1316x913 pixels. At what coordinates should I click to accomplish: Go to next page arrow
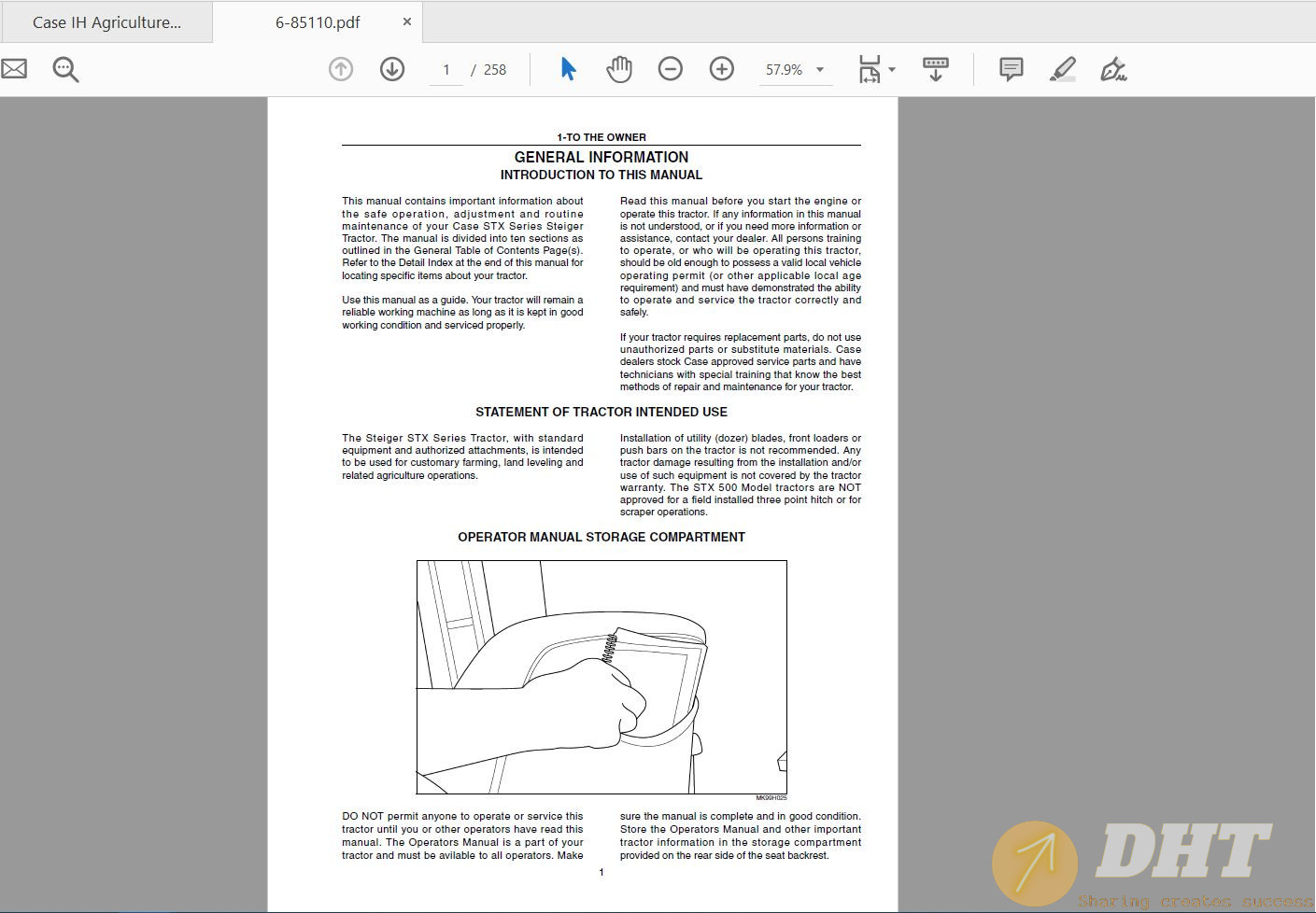pyautogui.click(x=392, y=69)
